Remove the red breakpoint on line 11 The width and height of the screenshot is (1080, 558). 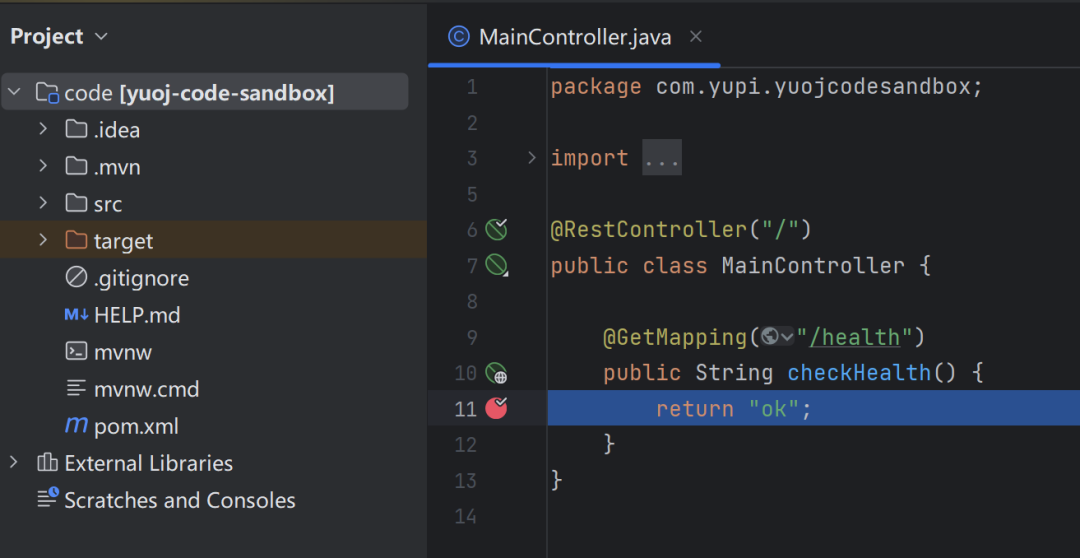(x=496, y=408)
